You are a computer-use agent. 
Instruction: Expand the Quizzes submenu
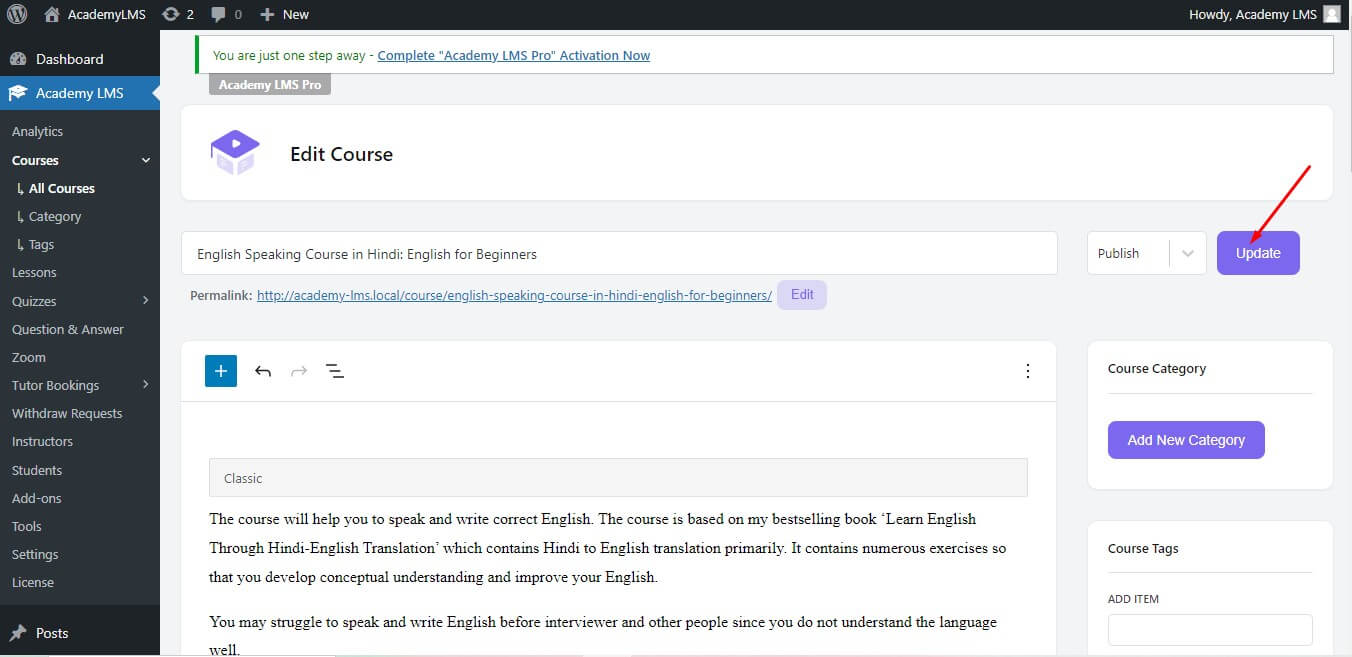(x=146, y=301)
